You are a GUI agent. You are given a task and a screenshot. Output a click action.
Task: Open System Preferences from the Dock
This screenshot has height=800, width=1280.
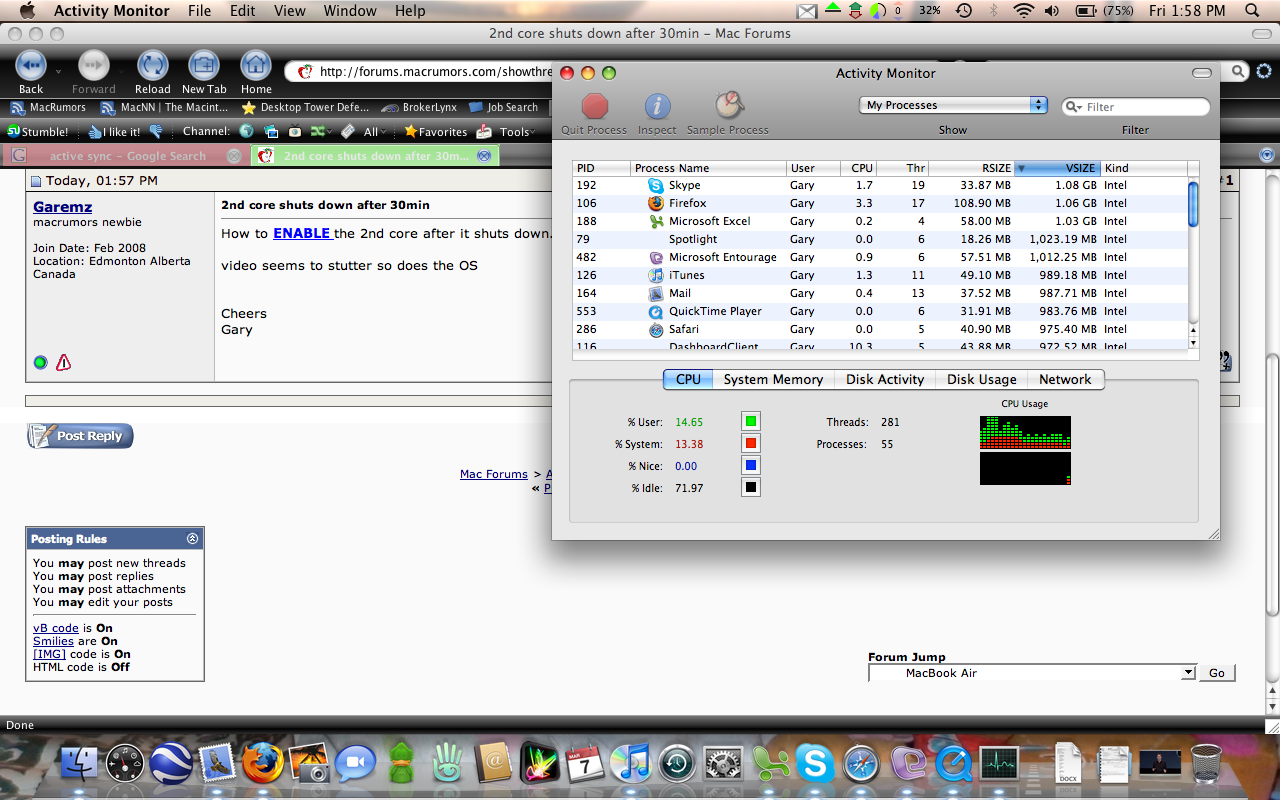click(x=722, y=765)
